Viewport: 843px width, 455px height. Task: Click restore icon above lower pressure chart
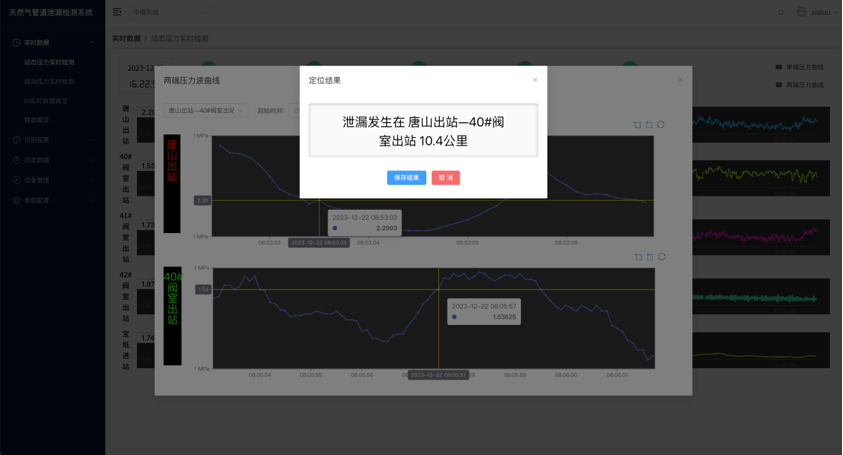pyautogui.click(x=661, y=257)
